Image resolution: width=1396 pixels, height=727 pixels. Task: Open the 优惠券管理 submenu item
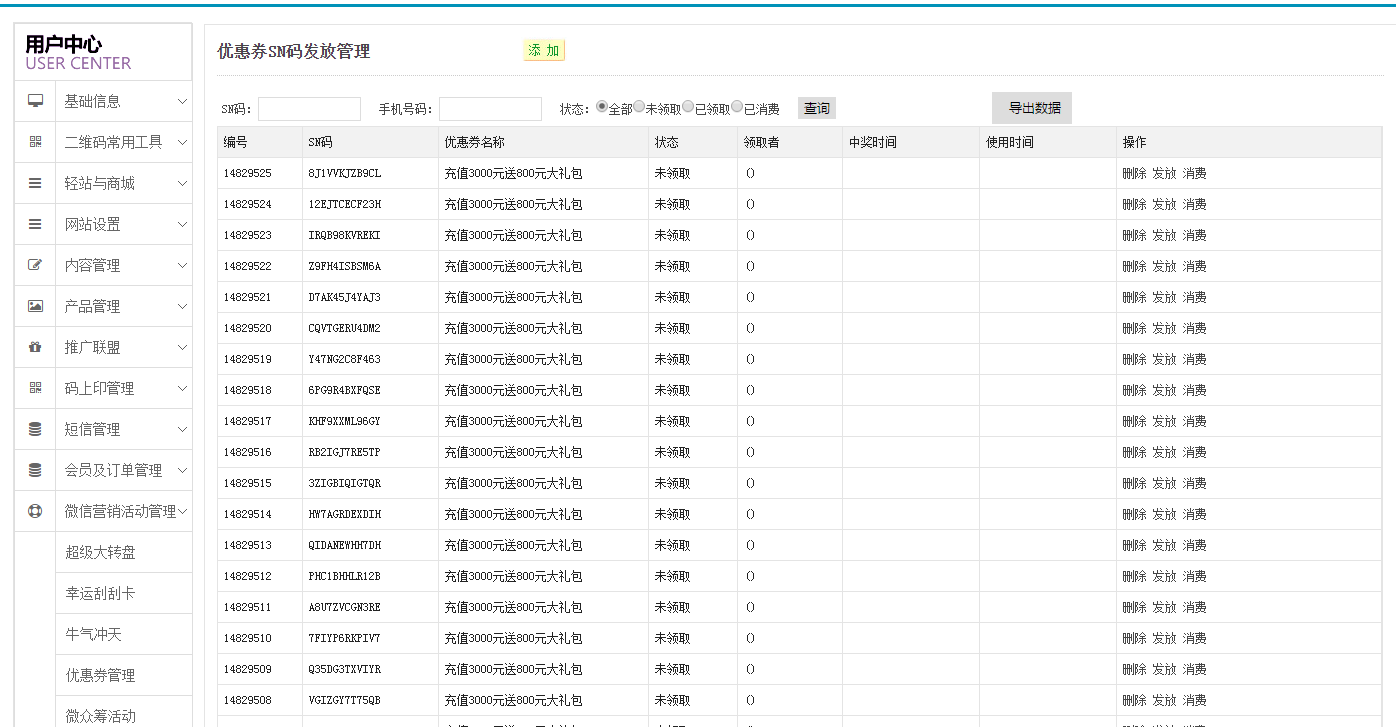(100, 675)
